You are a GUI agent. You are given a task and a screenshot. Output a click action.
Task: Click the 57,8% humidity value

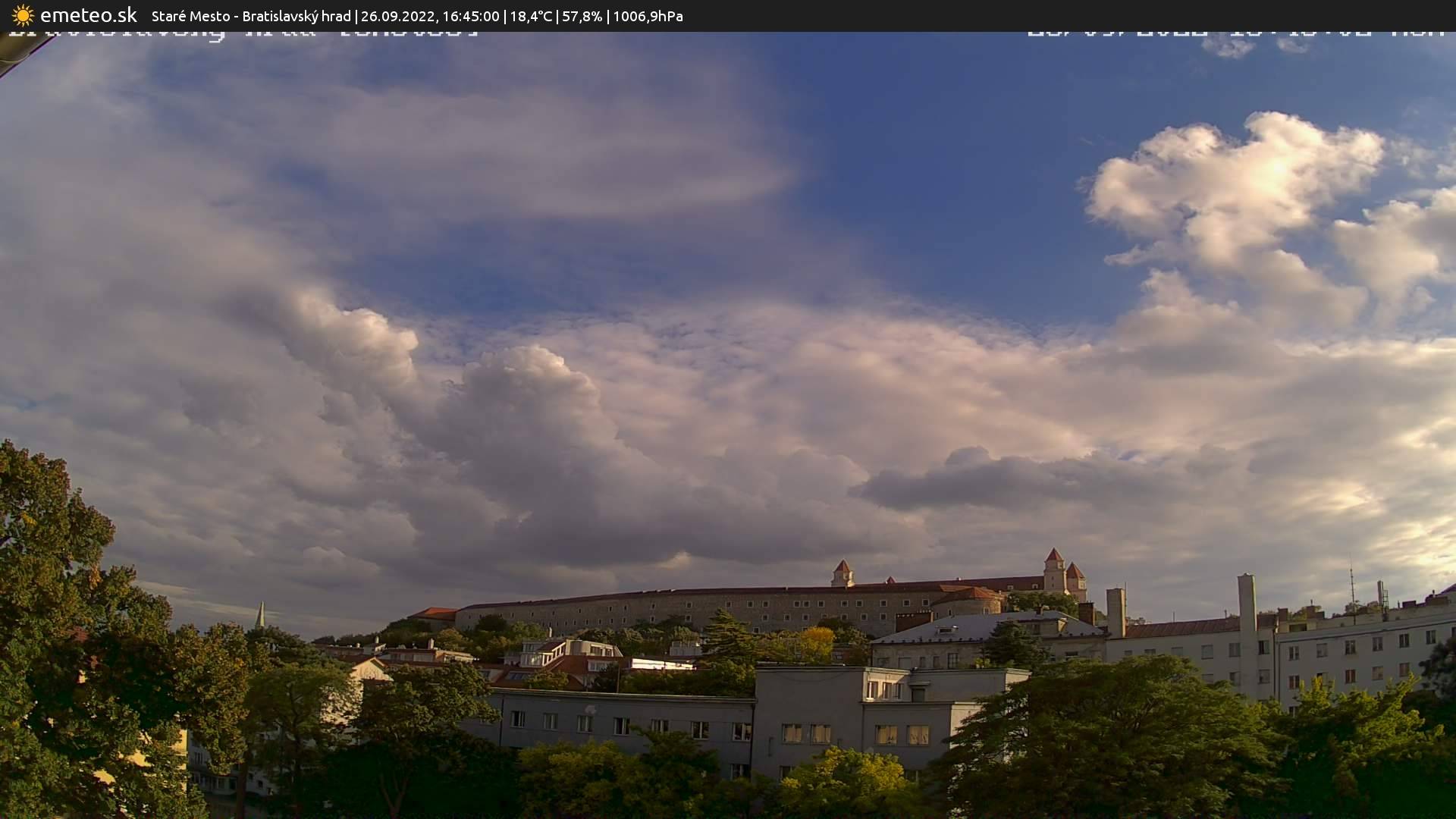(582, 16)
